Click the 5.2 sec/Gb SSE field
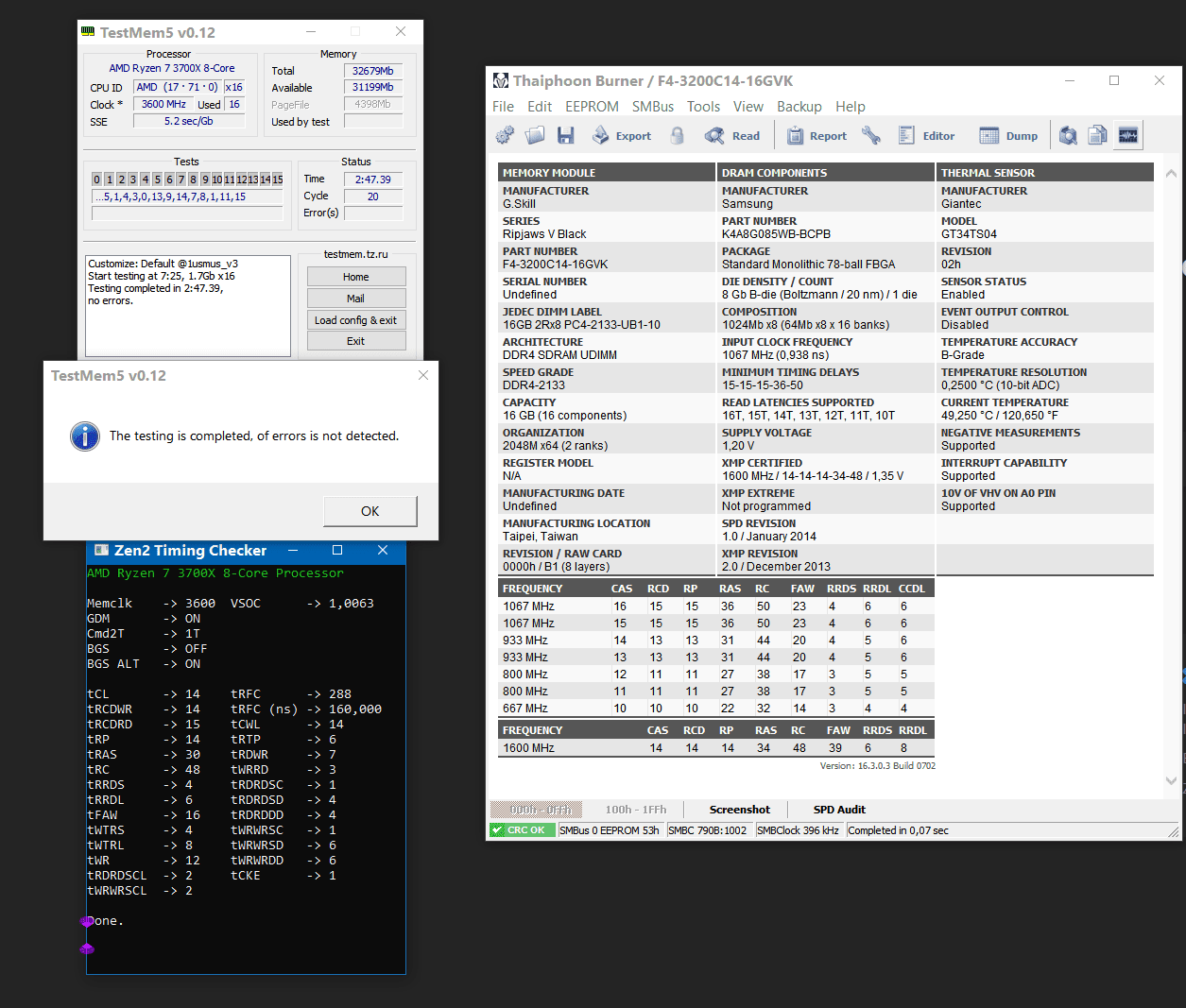The image size is (1186, 1008). tap(189, 121)
